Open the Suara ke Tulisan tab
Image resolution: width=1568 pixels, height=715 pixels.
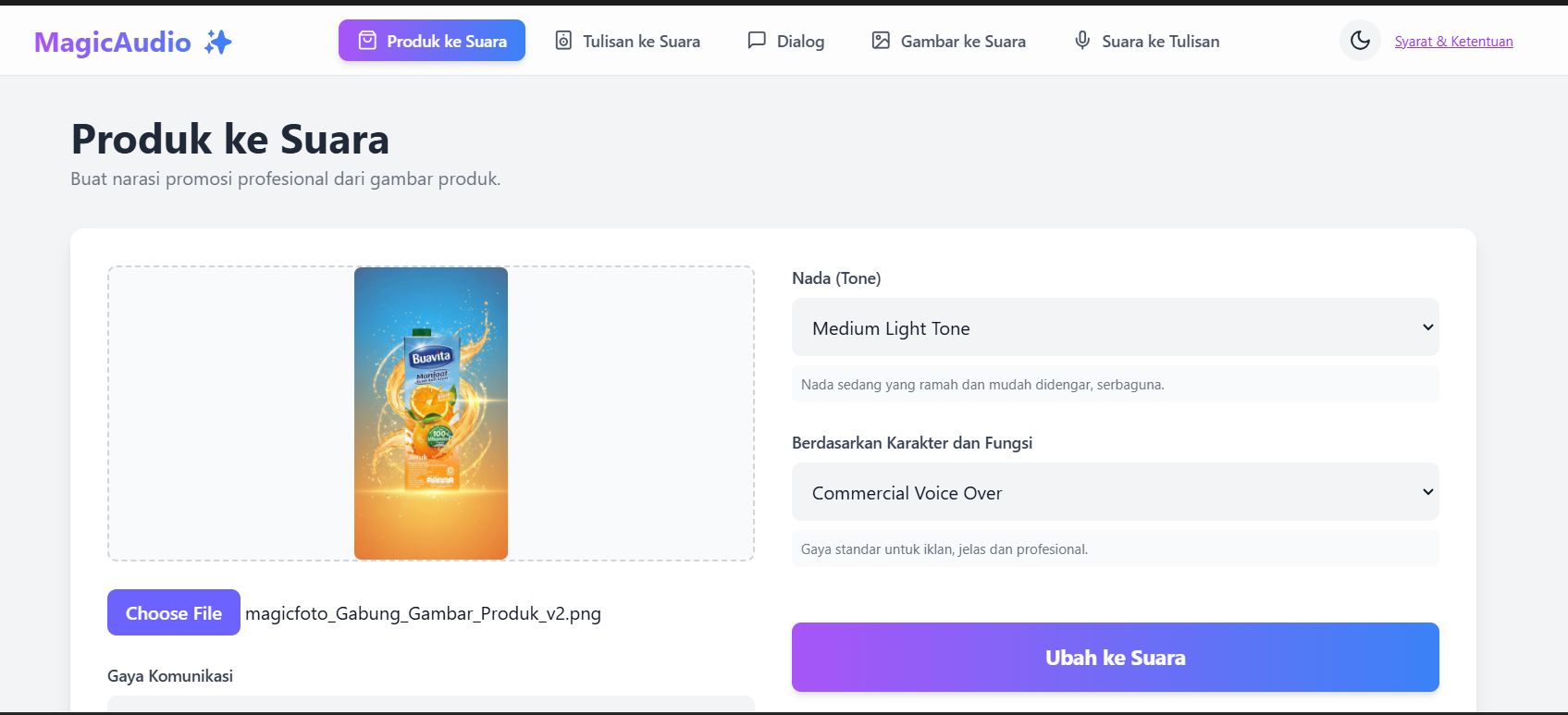point(1160,42)
